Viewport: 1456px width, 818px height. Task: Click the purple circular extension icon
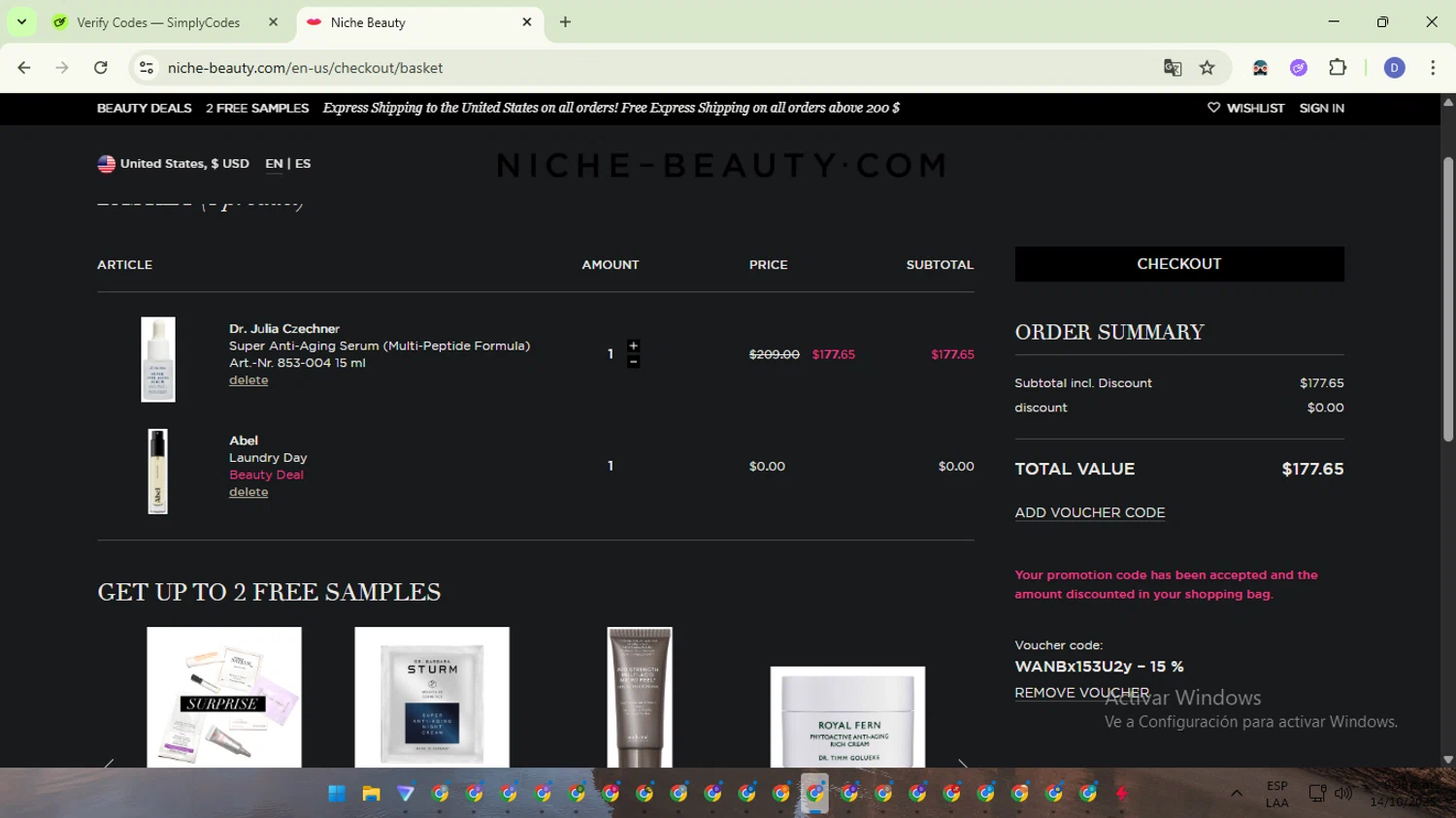click(1299, 68)
